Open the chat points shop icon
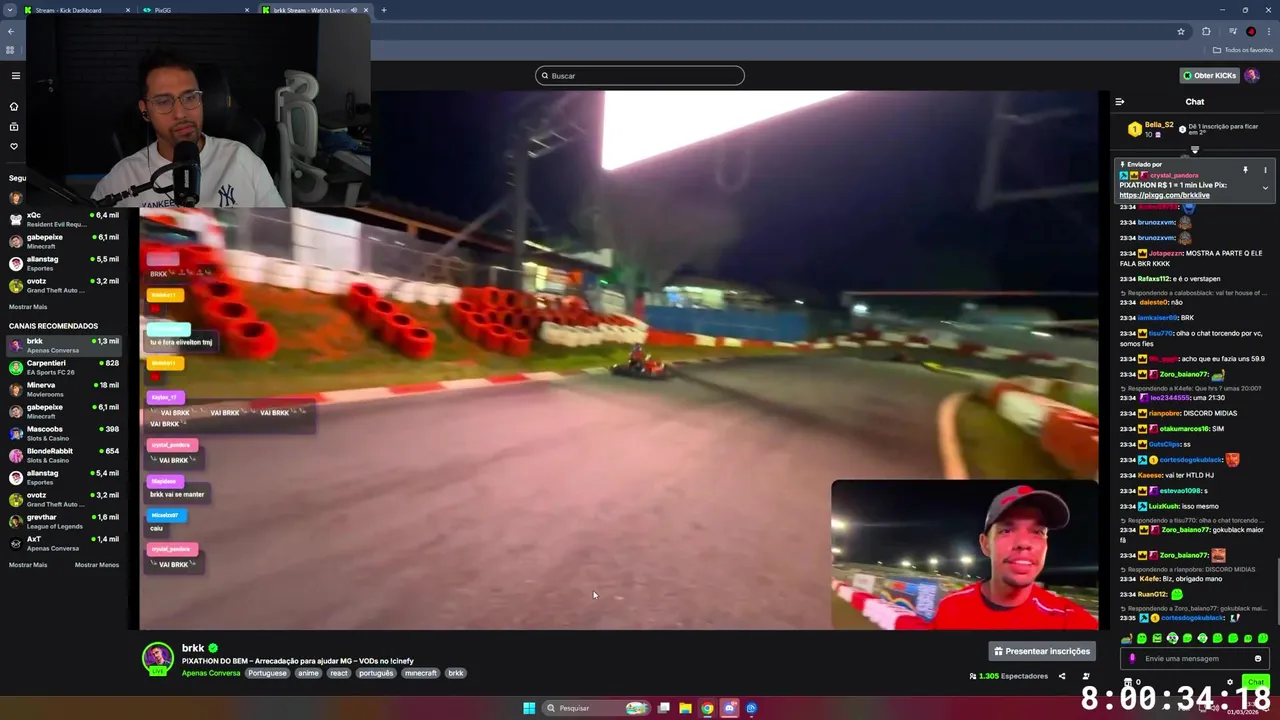Viewport: 1280px width, 720px height. coord(1127,682)
